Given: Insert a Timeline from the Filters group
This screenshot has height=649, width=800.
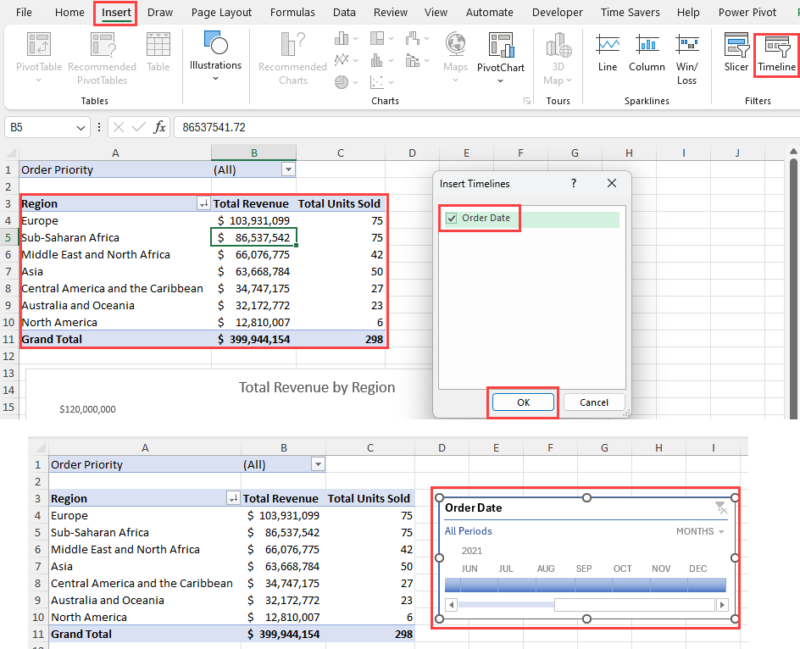Looking at the screenshot, I should (x=776, y=57).
